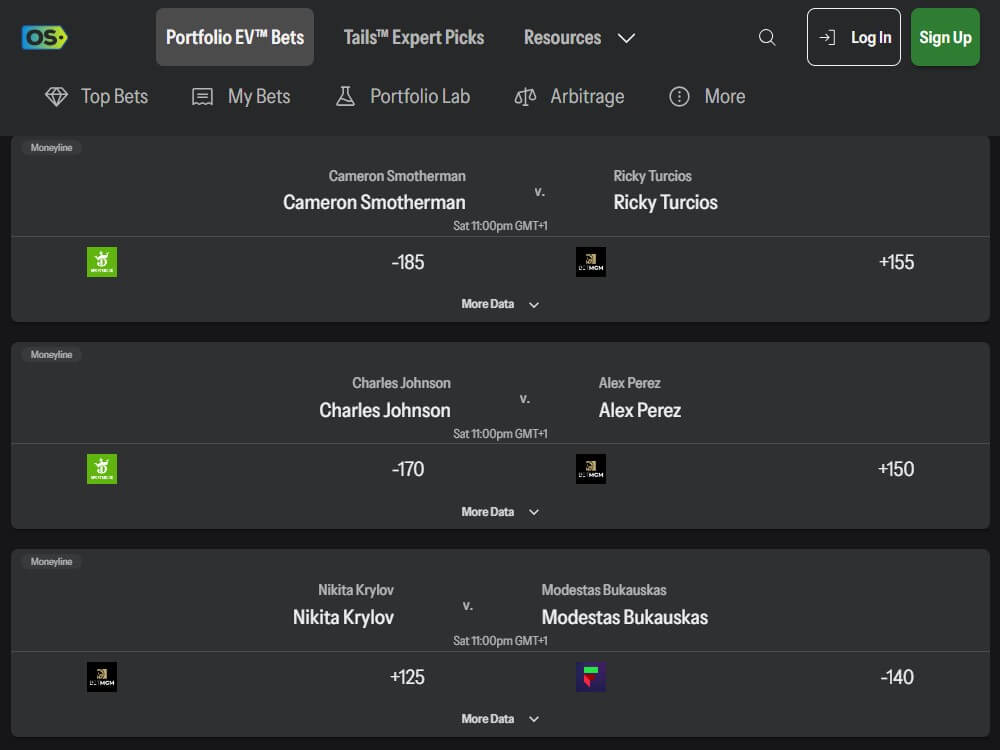The width and height of the screenshot is (1000, 750).
Task: Expand More Data for Cameron Smotherman matchup
Action: click(500, 304)
